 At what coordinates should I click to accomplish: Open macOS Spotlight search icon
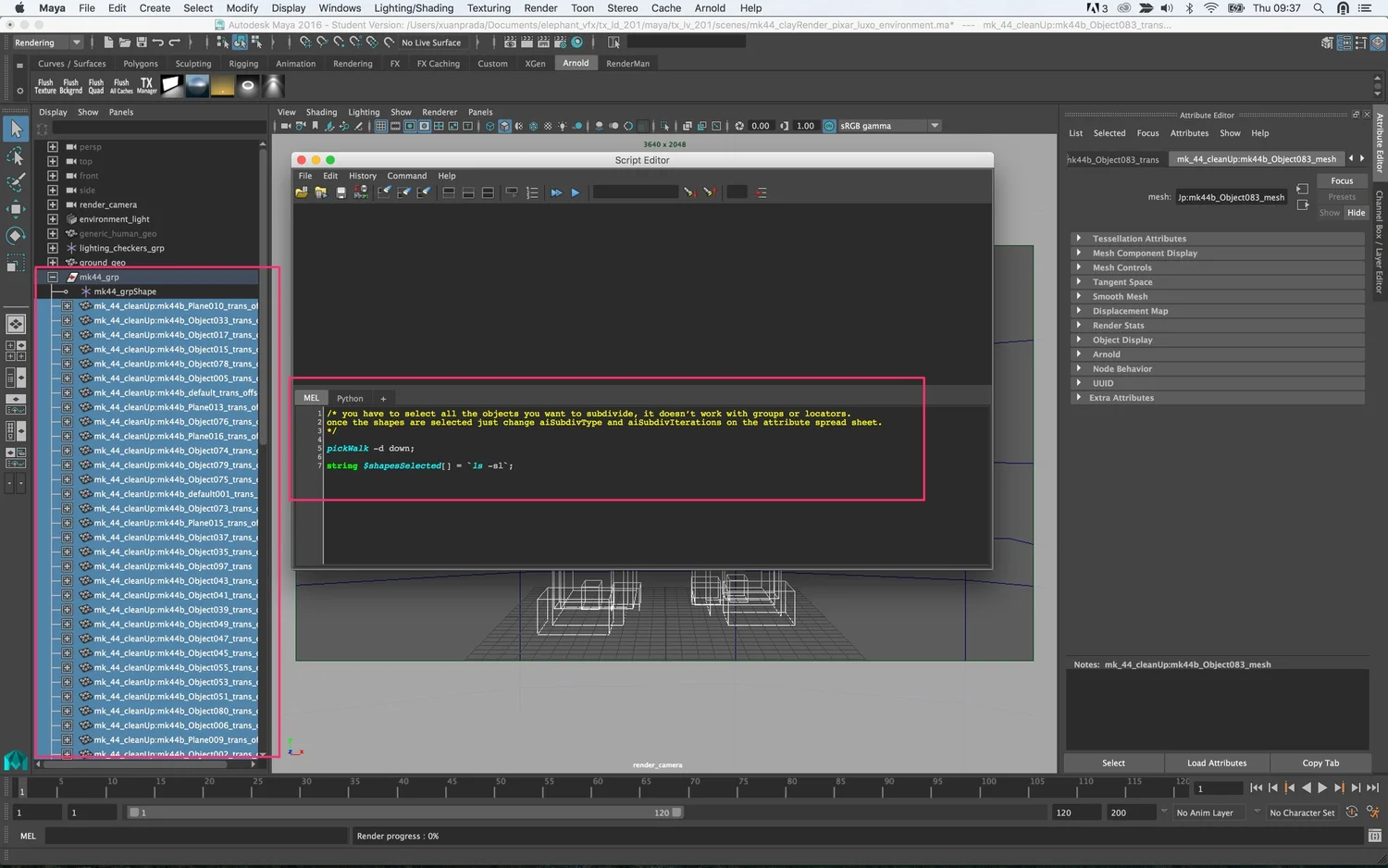coord(1319,7)
